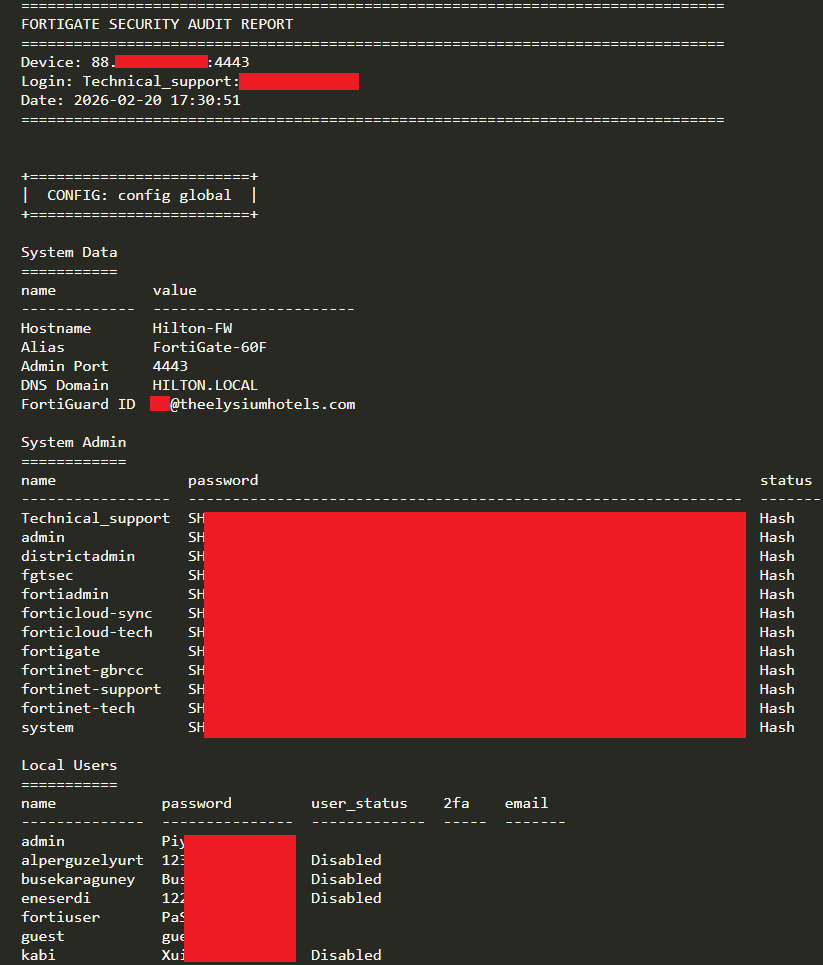Select the System Admin section heading
Image resolution: width=823 pixels, height=965 pixels.
coord(73,442)
